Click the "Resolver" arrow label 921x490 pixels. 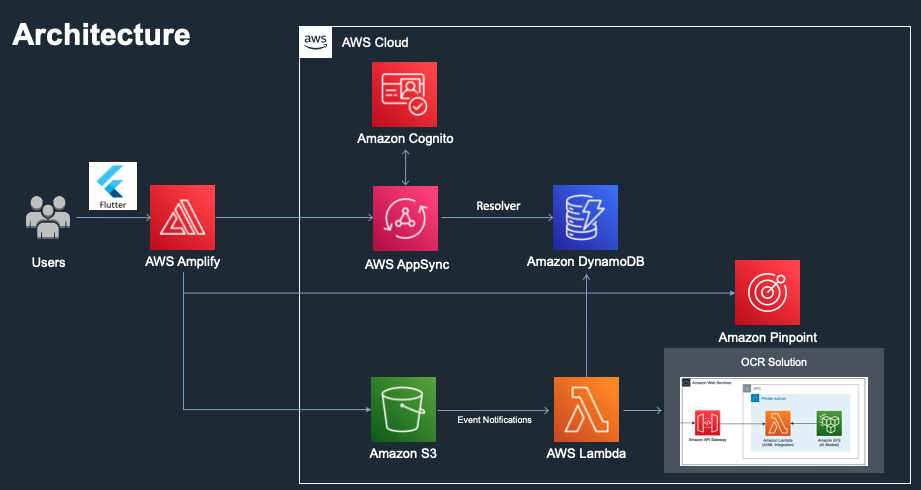tap(498, 206)
